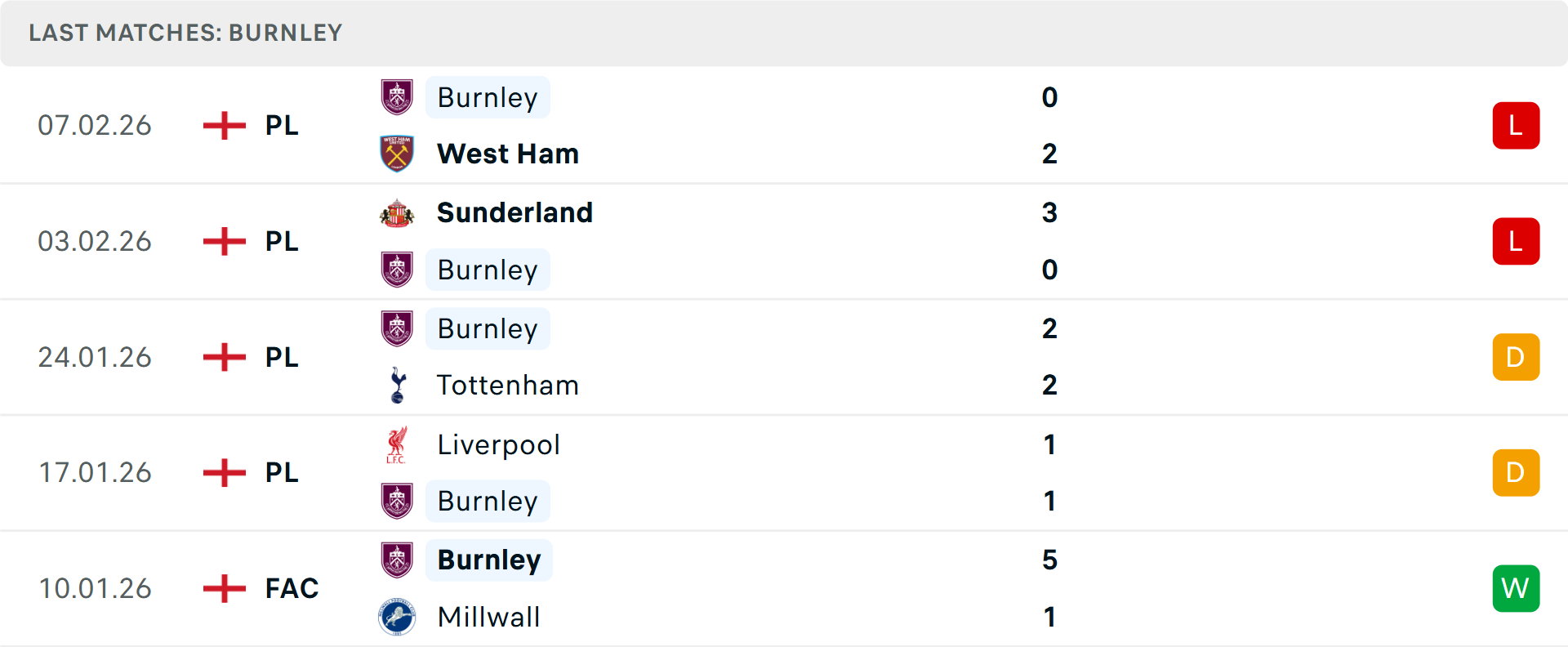Select the Millwall club badge
Image resolution: width=1568 pixels, height=647 pixels.
pos(397,618)
